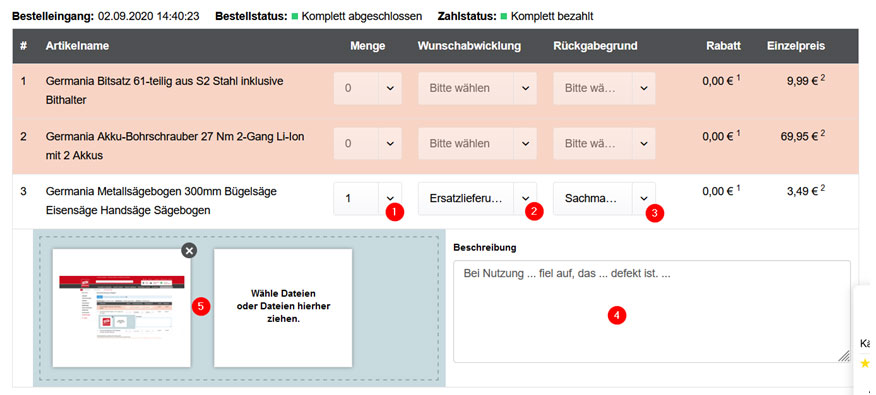Click the green Zahlstatus indicator square
Screen dimensions: 876x395
[503, 17]
